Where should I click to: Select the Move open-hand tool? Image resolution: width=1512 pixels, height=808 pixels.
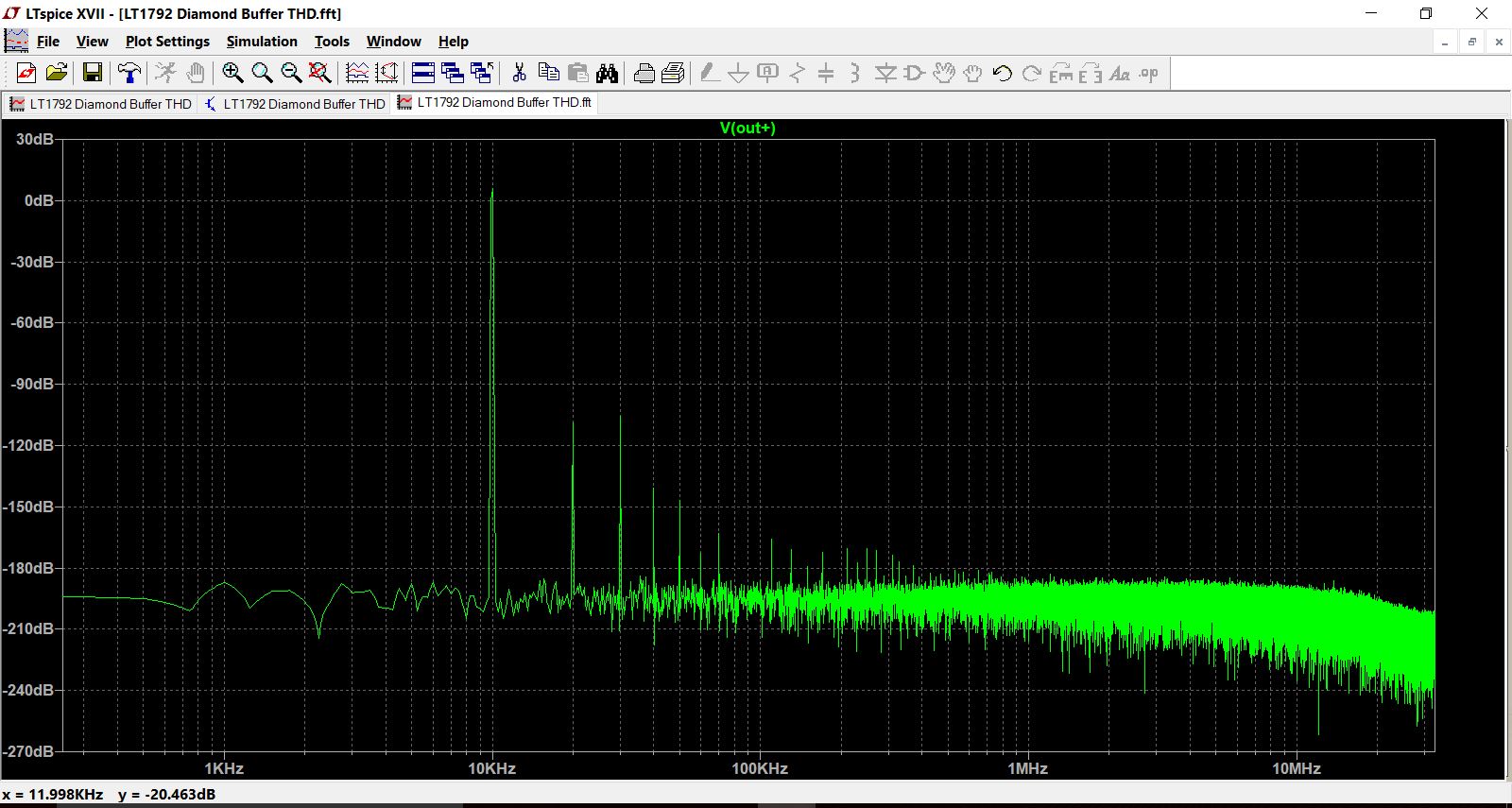click(944, 73)
